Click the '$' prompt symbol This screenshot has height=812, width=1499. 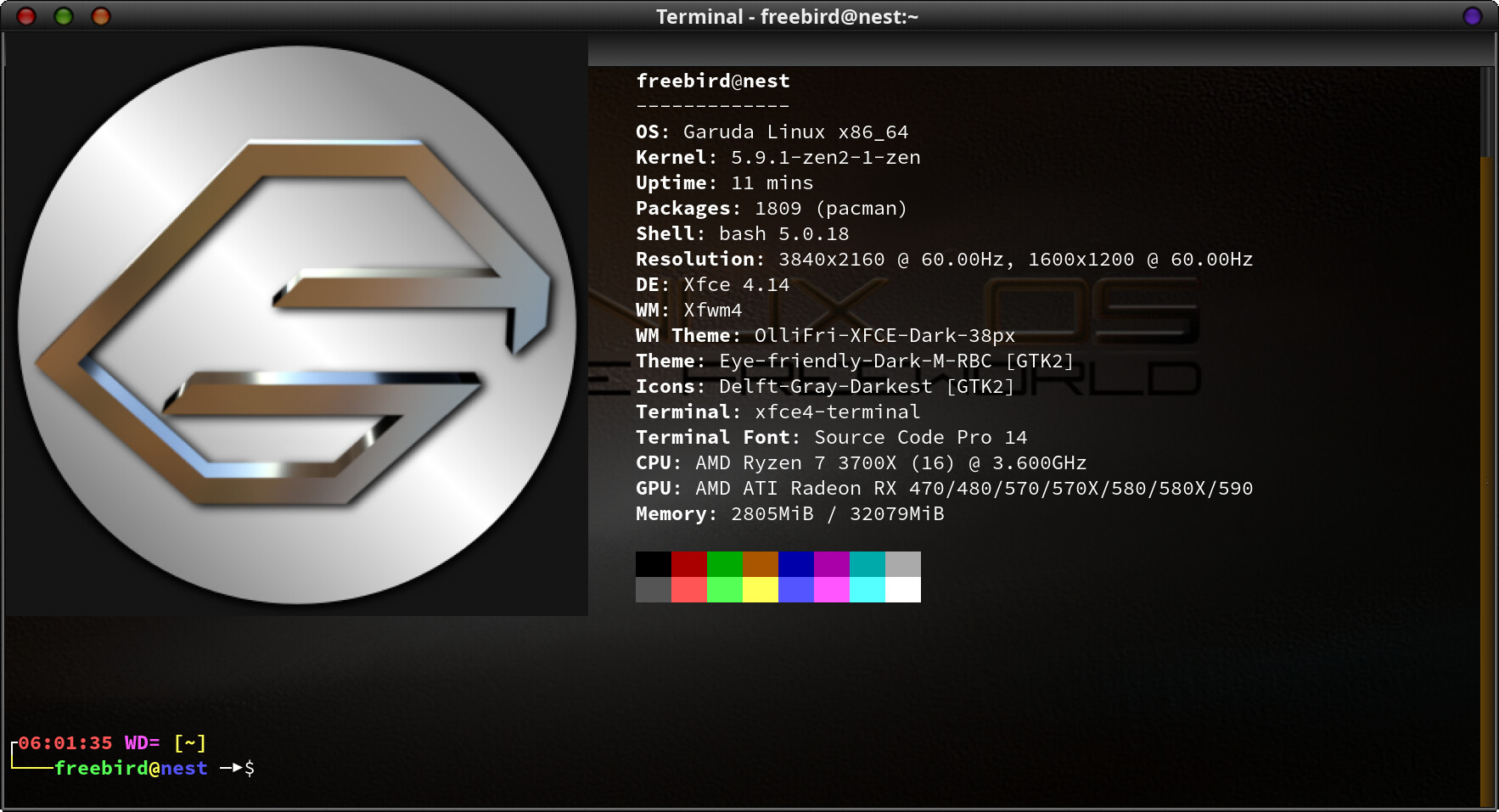click(250, 769)
